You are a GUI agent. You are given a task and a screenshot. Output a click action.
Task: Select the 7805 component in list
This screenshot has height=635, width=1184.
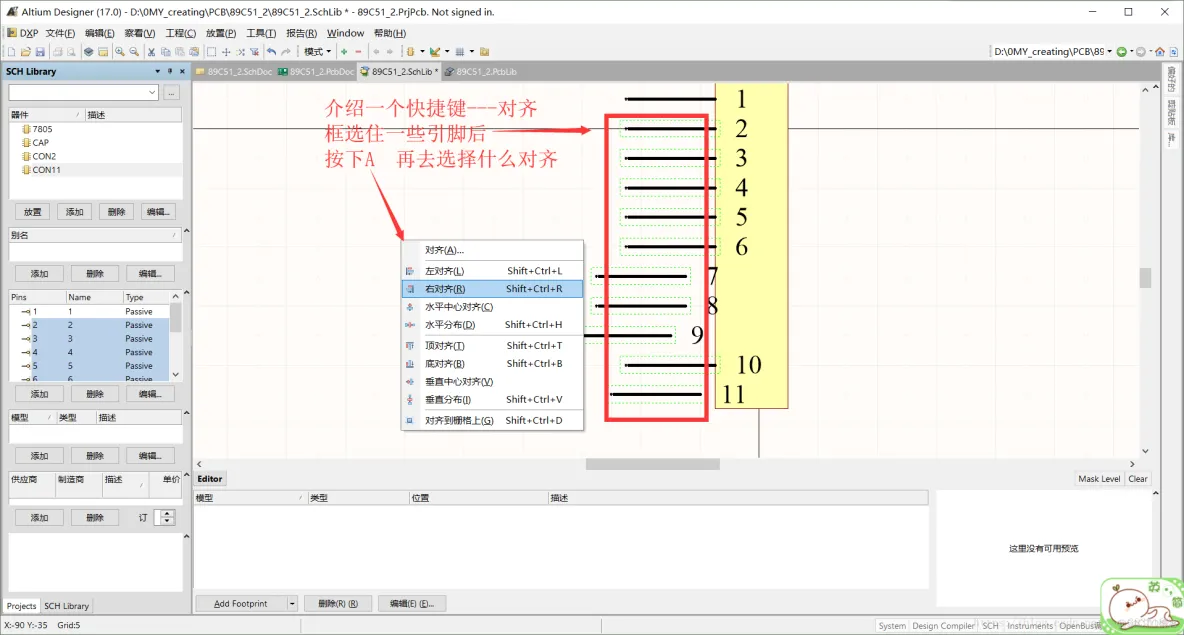(95, 129)
